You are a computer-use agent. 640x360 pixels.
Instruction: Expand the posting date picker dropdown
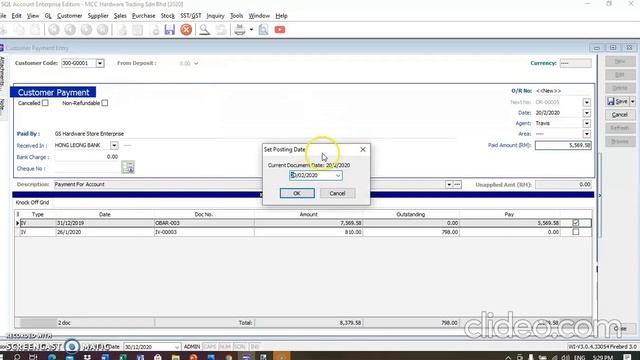pos(338,176)
